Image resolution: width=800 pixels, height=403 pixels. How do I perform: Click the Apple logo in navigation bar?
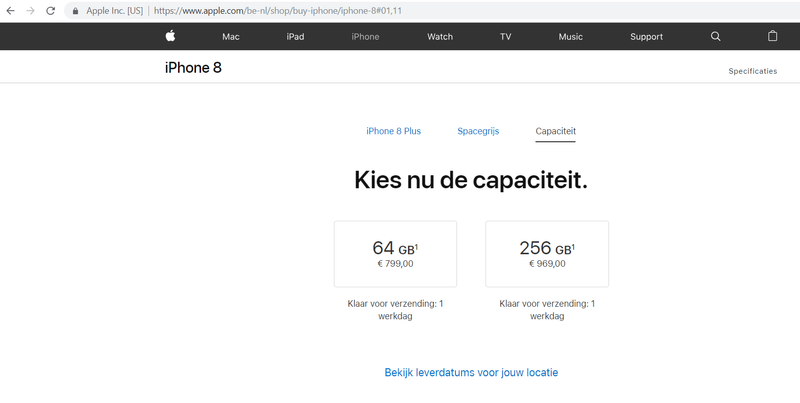[170, 36]
